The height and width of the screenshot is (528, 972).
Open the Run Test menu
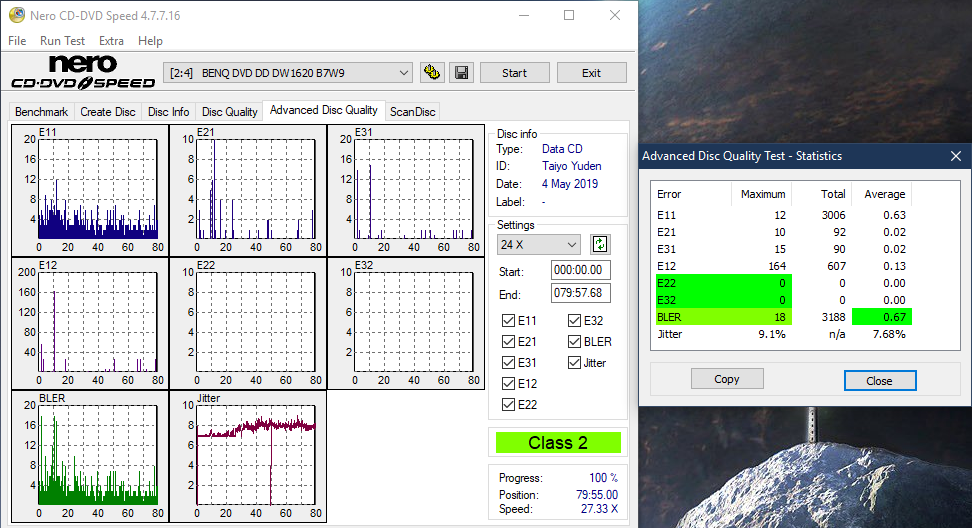pos(62,41)
